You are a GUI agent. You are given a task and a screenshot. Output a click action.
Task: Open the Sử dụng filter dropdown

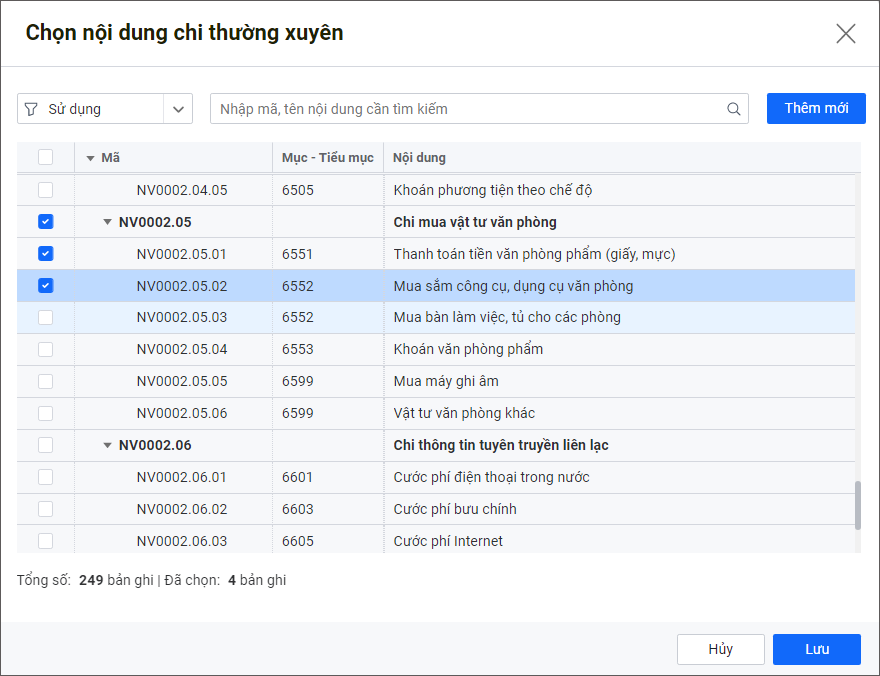178,109
